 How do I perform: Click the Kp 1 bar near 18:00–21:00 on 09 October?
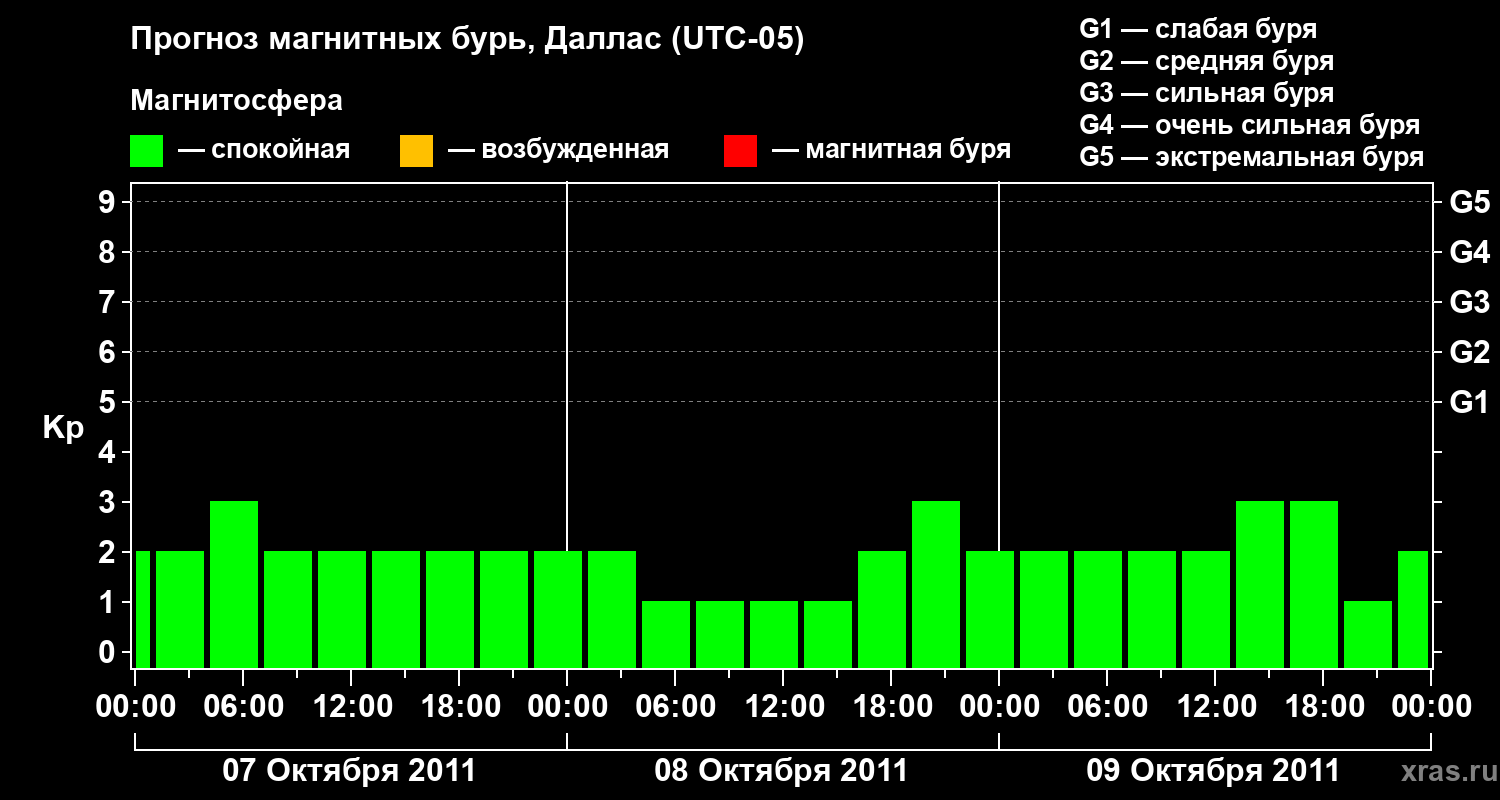point(1368,634)
